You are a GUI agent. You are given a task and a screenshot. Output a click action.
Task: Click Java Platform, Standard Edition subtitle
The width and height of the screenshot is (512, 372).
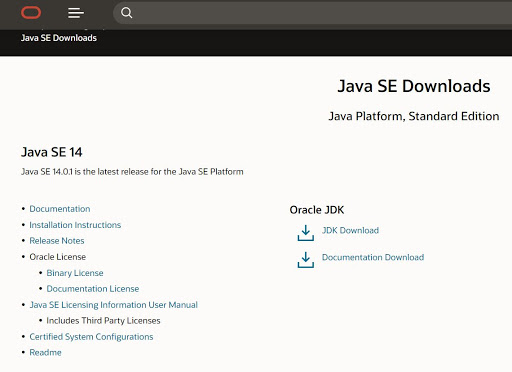pos(414,116)
